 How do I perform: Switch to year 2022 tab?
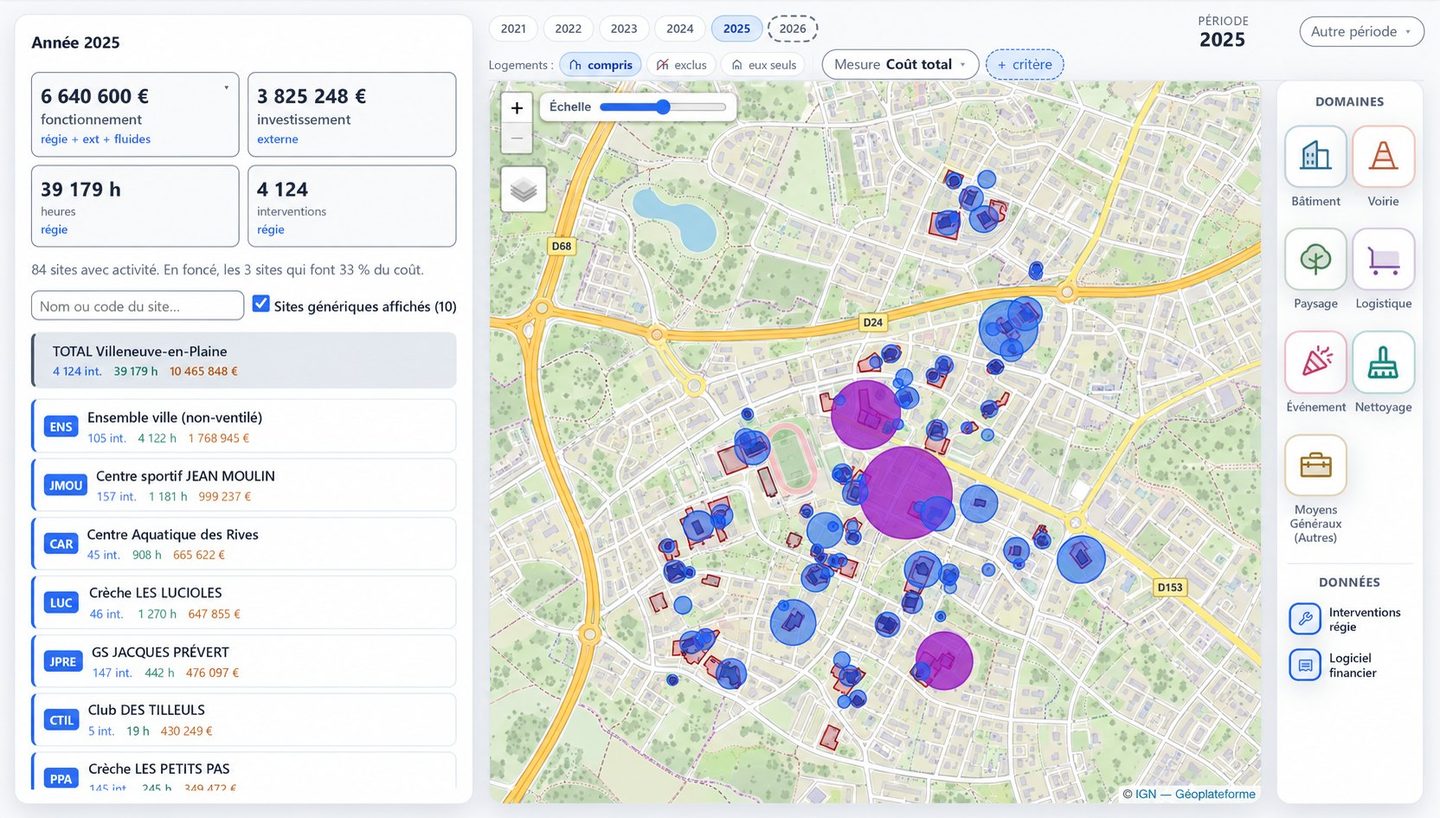[x=568, y=29]
